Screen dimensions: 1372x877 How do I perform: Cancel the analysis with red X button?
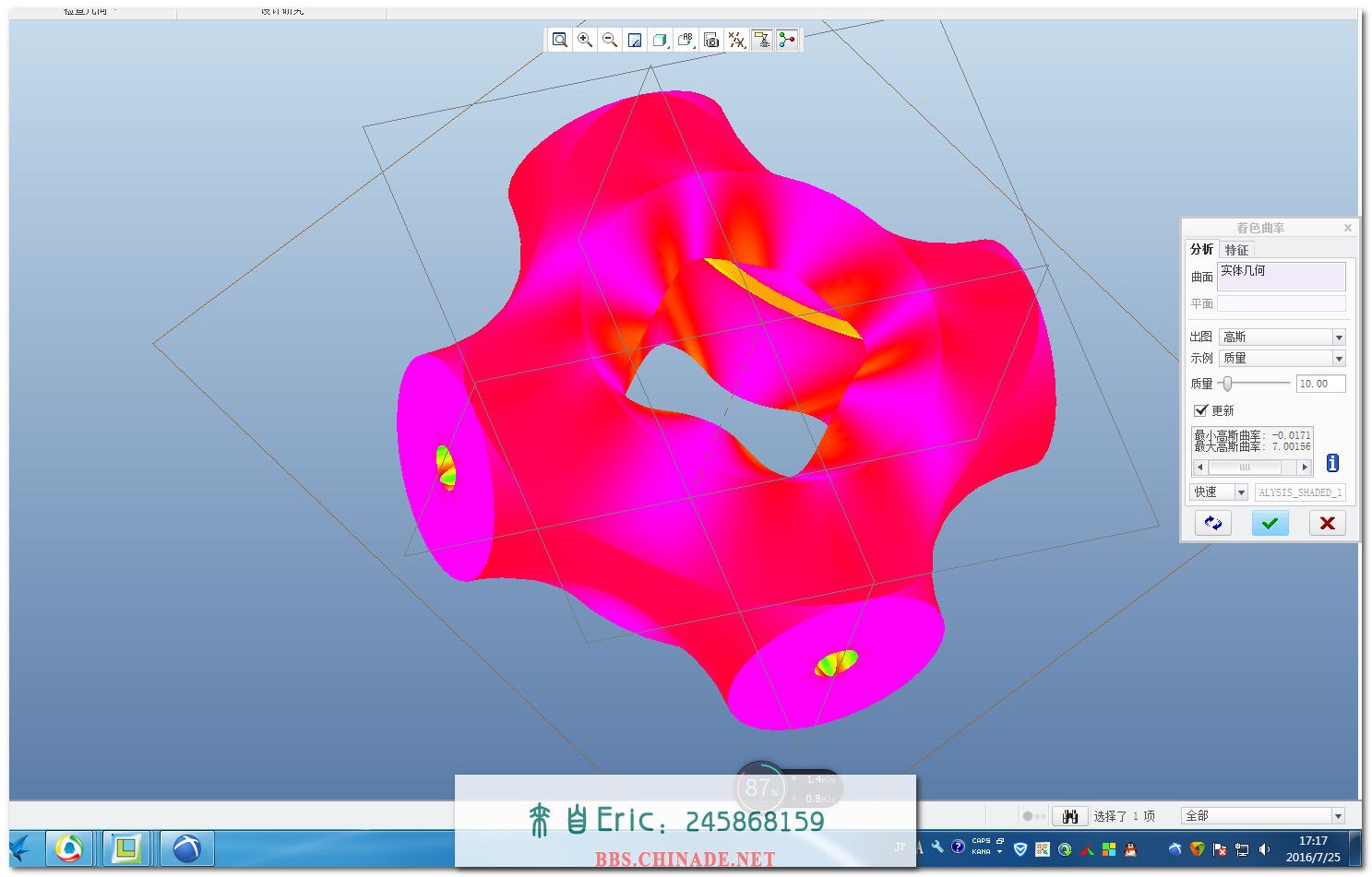(x=1327, y=523)
